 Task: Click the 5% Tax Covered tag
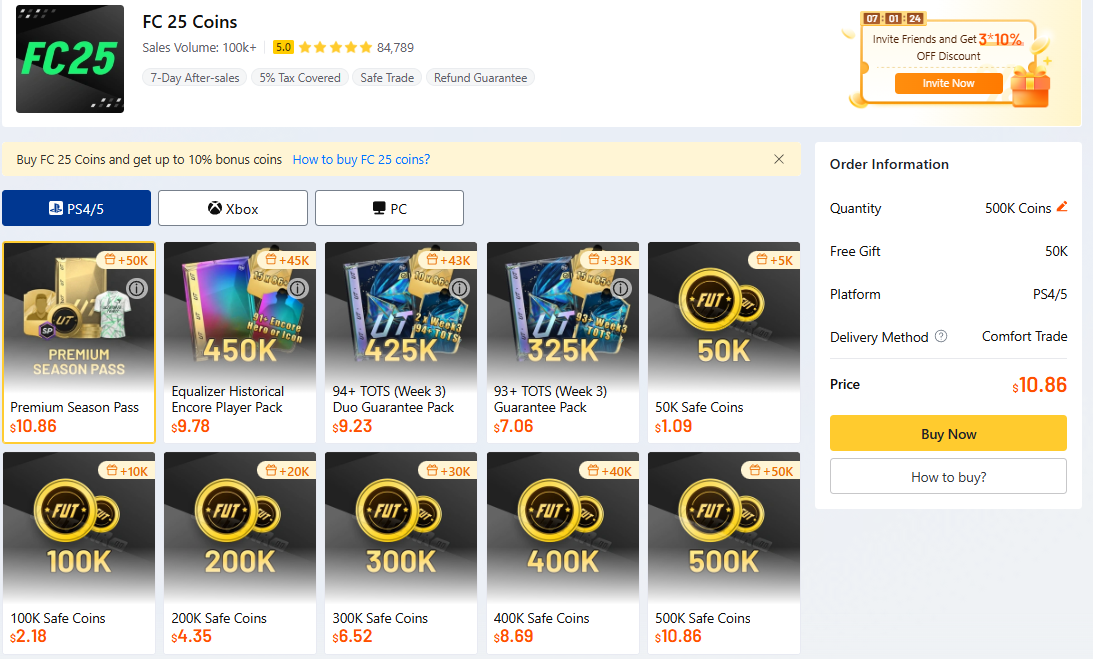point(300,77)
